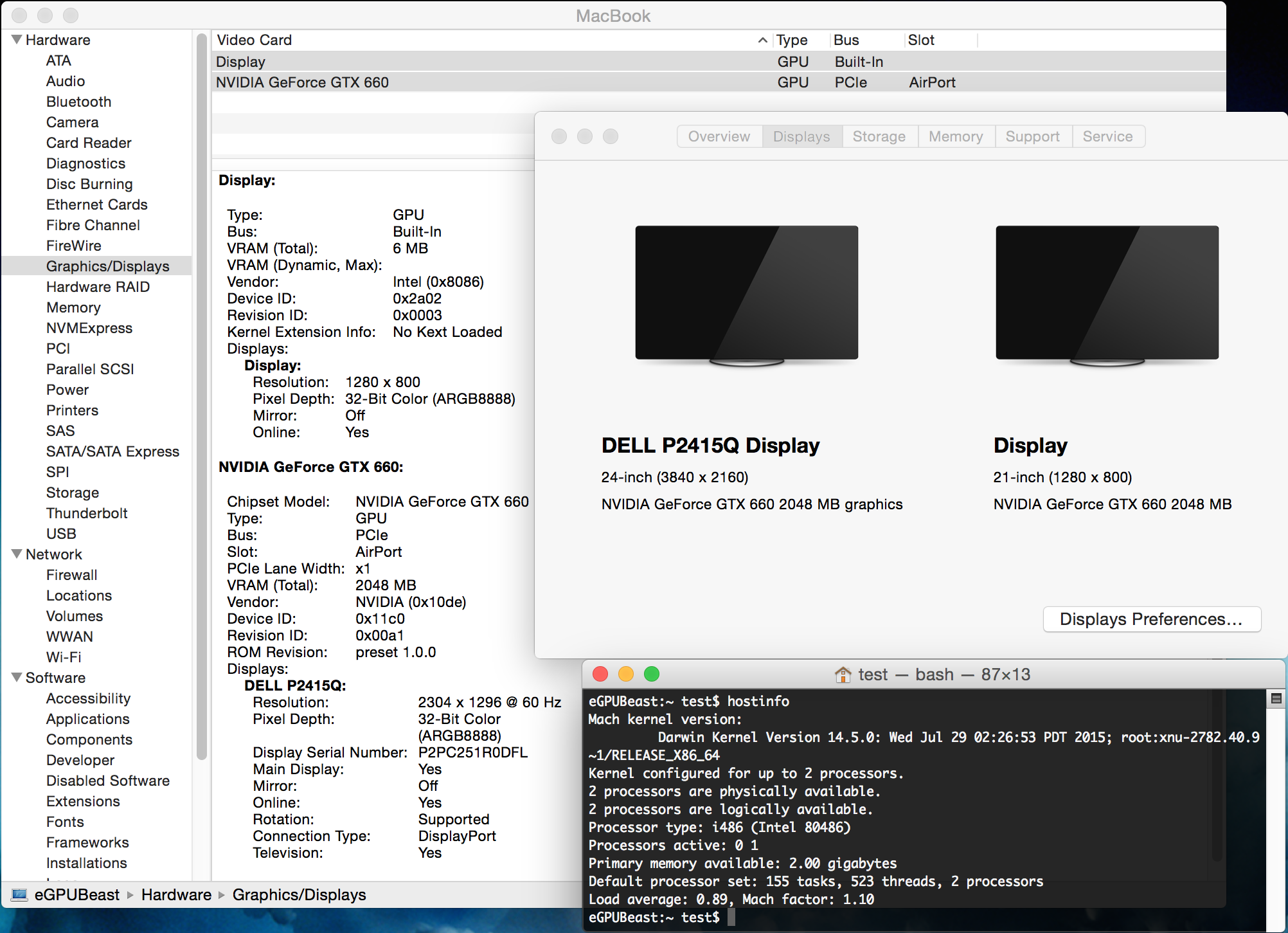This screenshot has width=1288, height=933.
Task: Select Volumes under Network
Action: click(x=75, y=616)
